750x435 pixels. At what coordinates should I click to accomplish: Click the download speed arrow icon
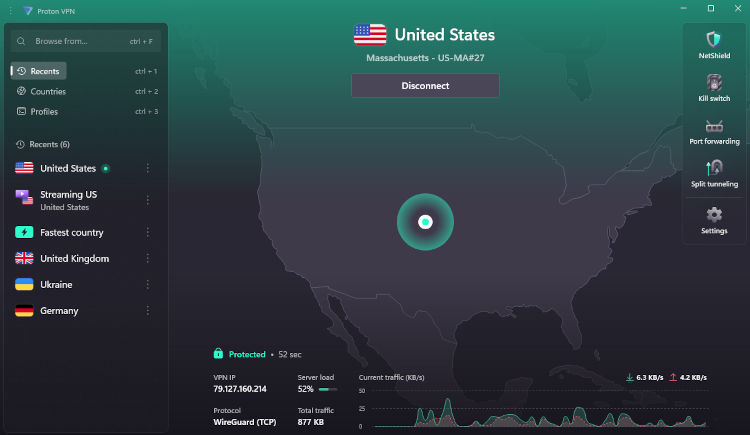(x=629, y=377)
